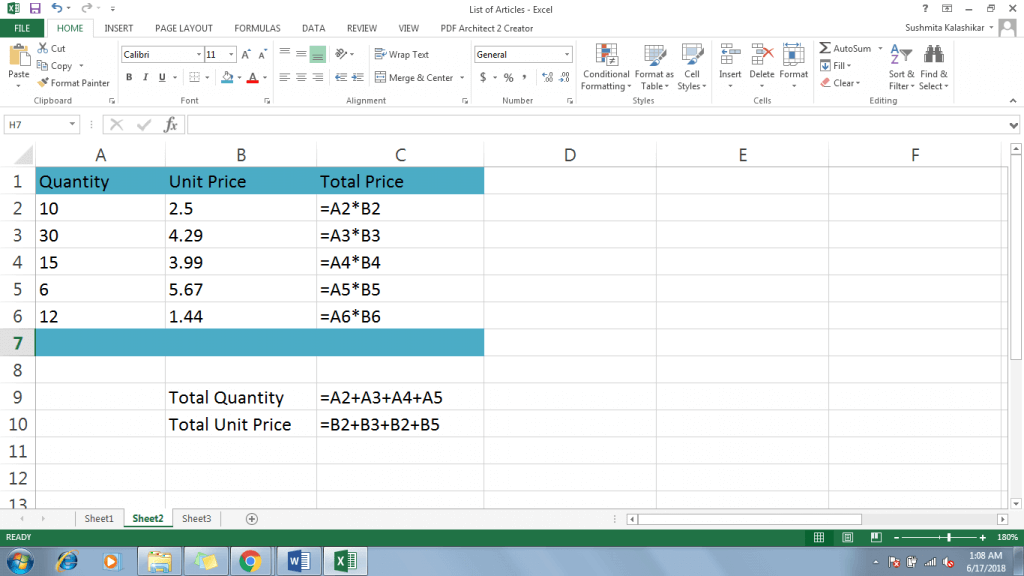Click the Format cells icon

click(x=793, y=56)
